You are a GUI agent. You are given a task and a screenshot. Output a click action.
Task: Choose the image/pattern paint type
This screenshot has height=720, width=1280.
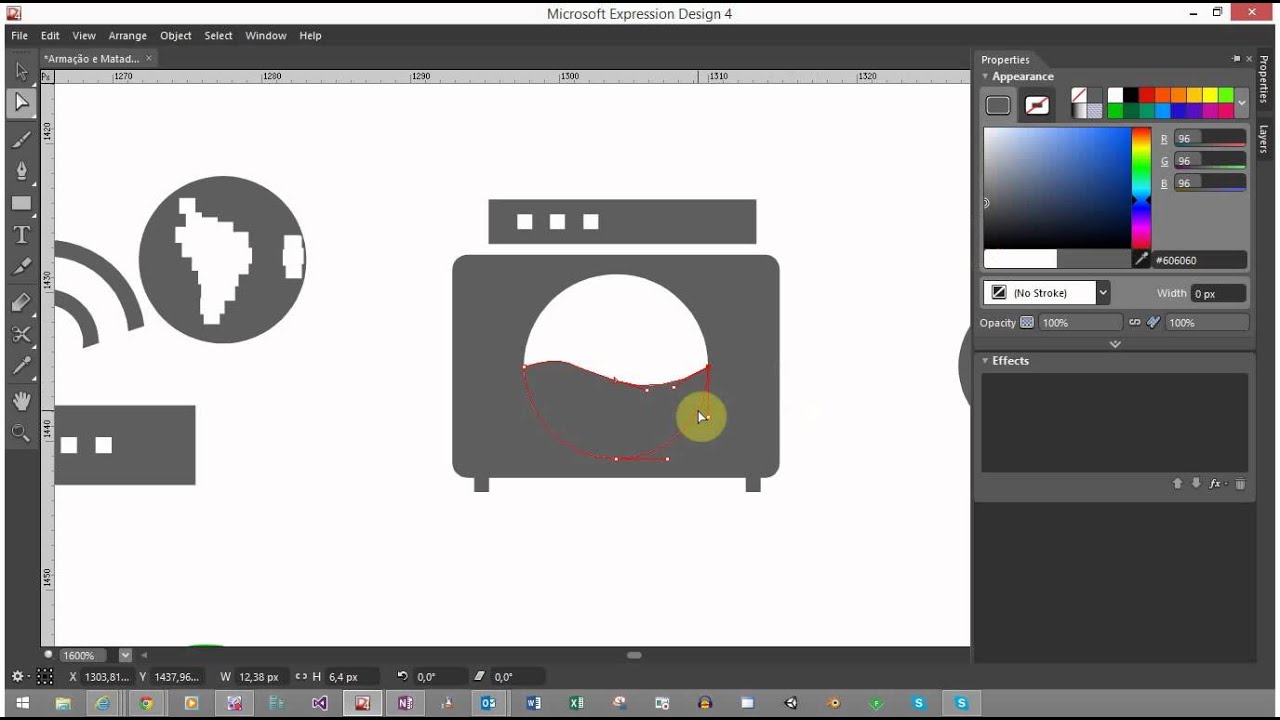[x=1095, y=111]
